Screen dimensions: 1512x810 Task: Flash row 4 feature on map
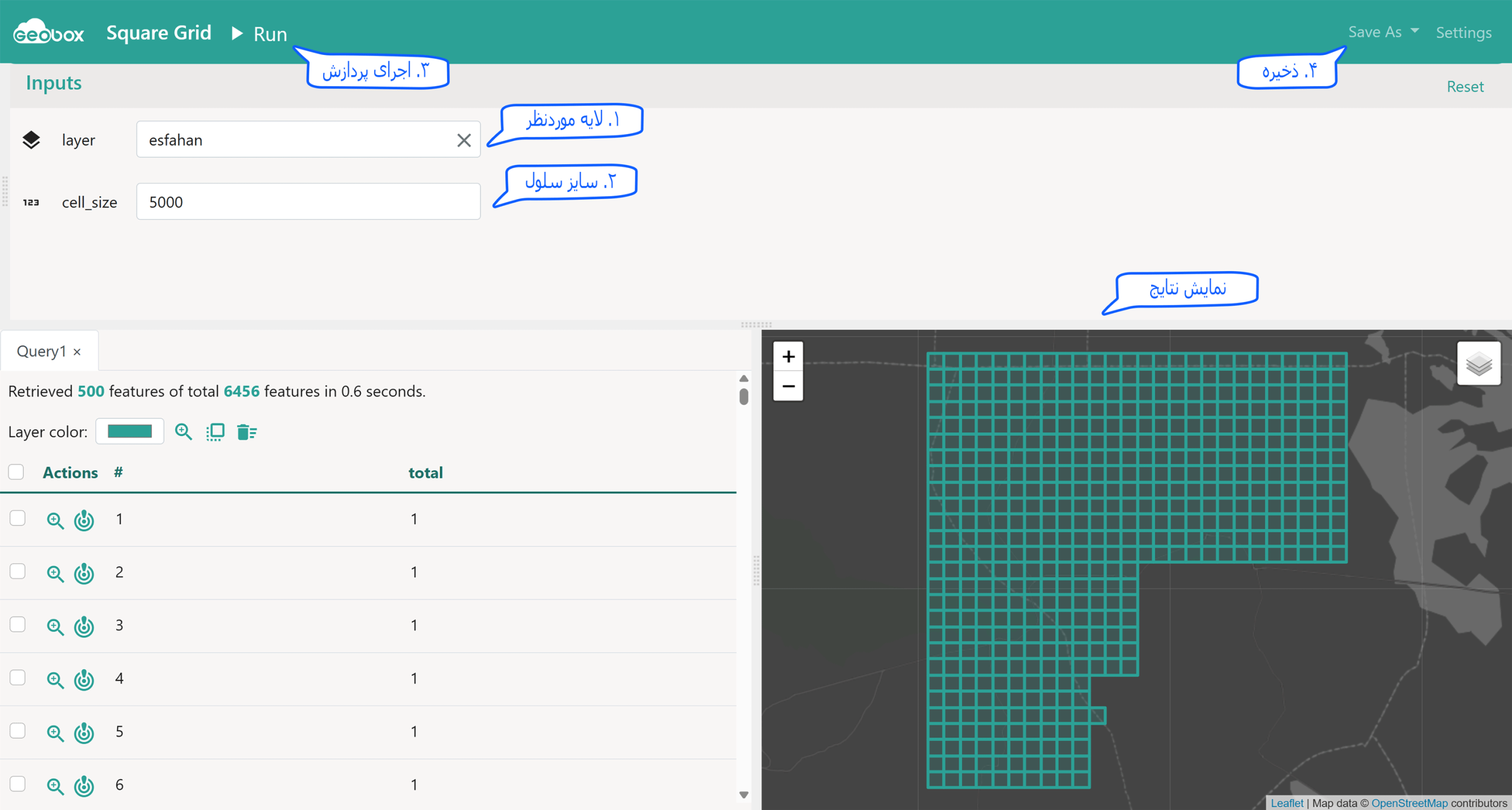pos(84,679)
